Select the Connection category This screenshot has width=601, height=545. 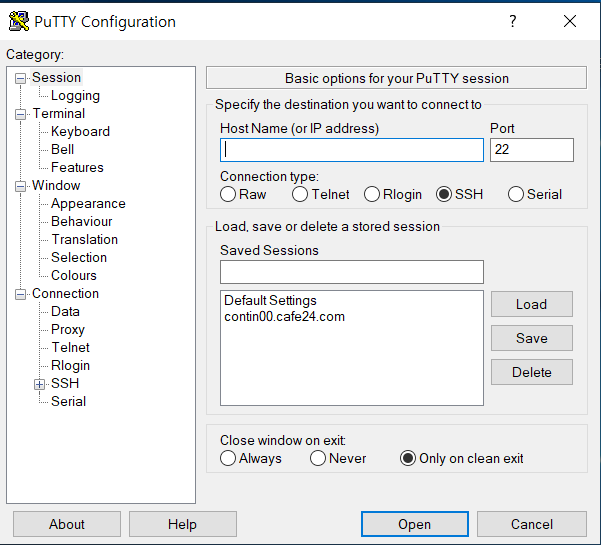(x=66, y=294)
